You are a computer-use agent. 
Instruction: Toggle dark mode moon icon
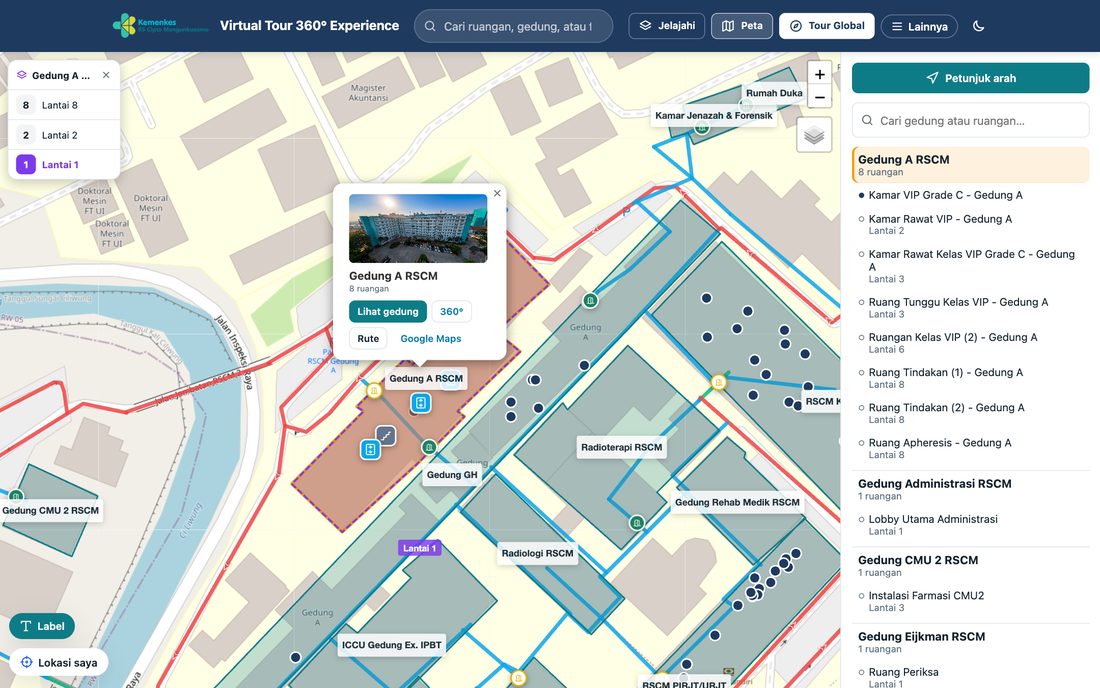point(979,26)
